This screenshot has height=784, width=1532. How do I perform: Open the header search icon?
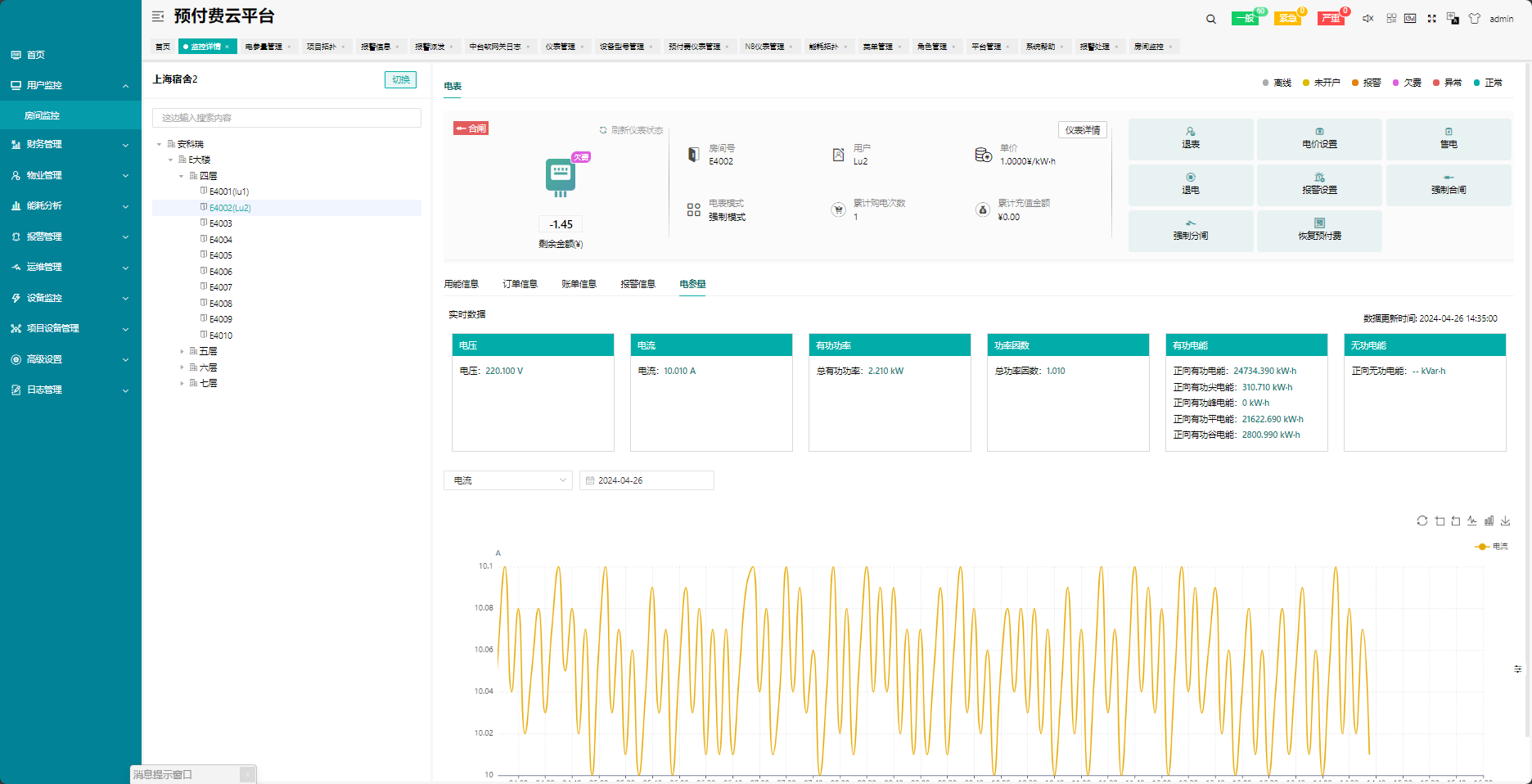tap(1210, 19)
